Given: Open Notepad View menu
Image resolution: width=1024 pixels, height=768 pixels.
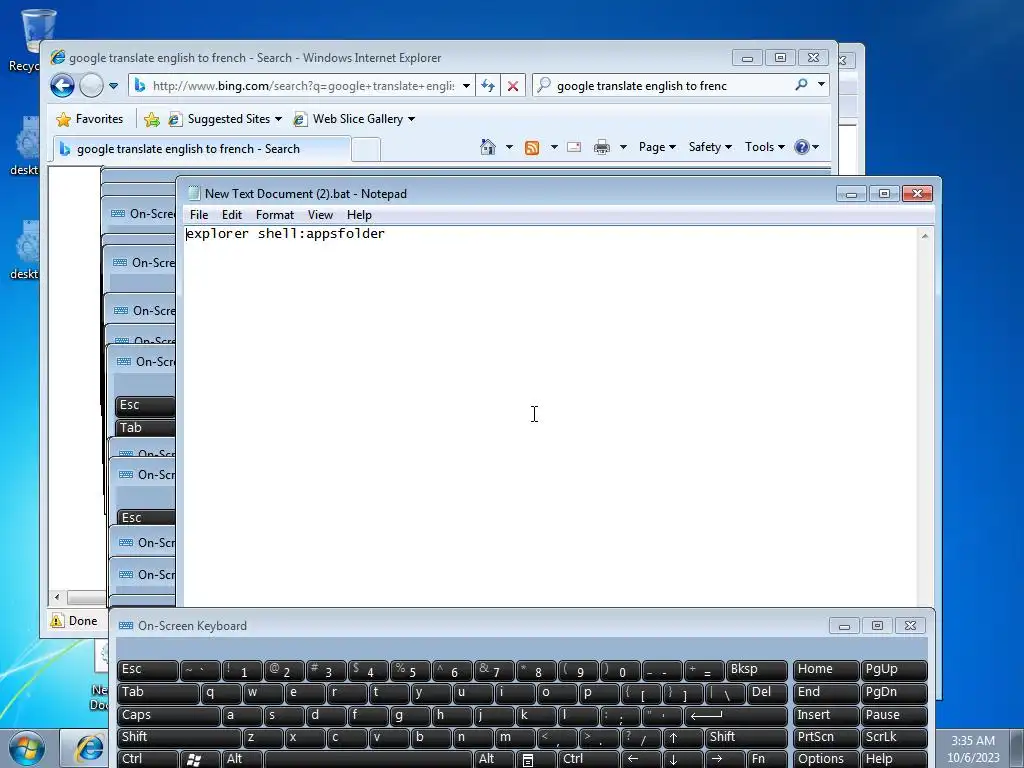Looking at the screenshot, I should coord(320,215).
